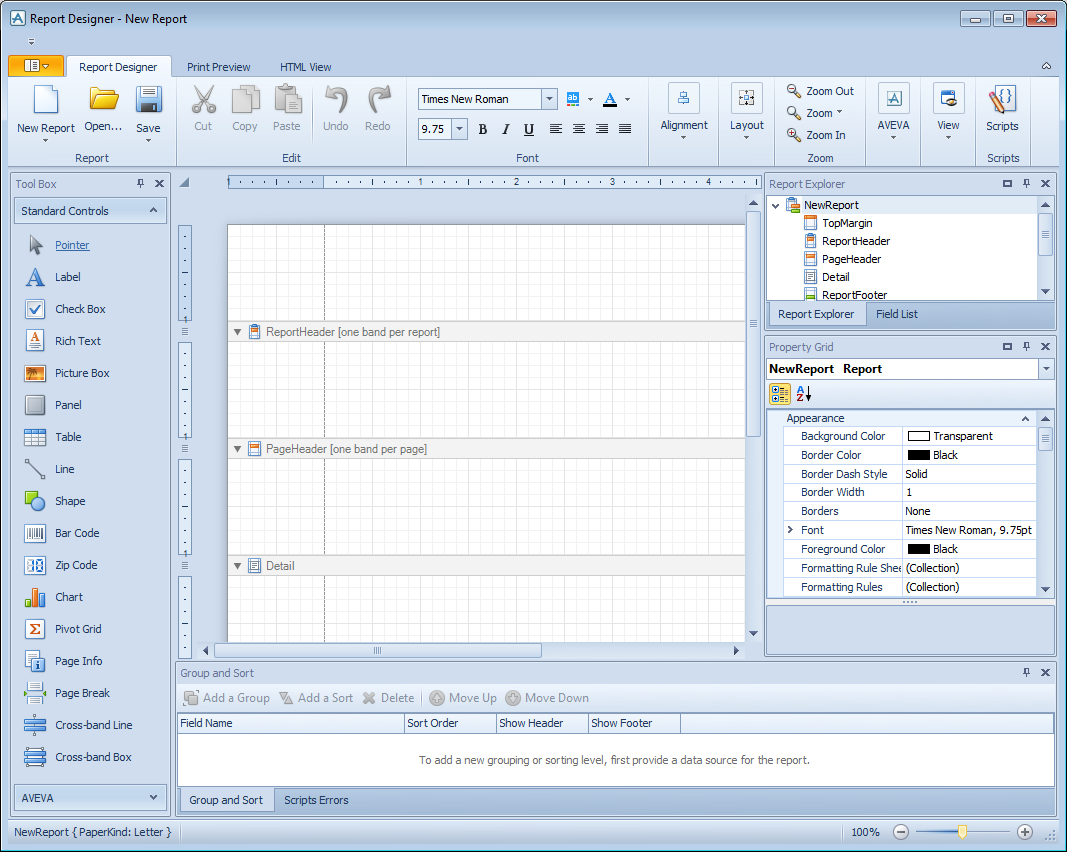Click Zoom Out in the Zoom group

(820, 91)
